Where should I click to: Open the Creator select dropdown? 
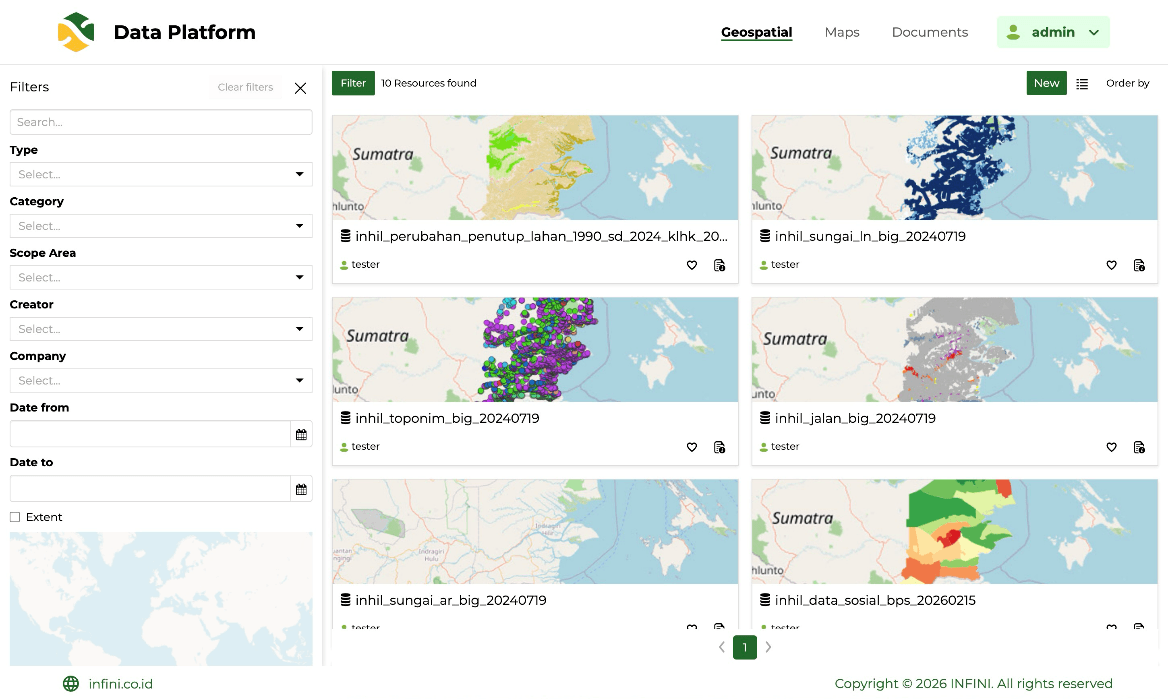(x=161, y=329)
